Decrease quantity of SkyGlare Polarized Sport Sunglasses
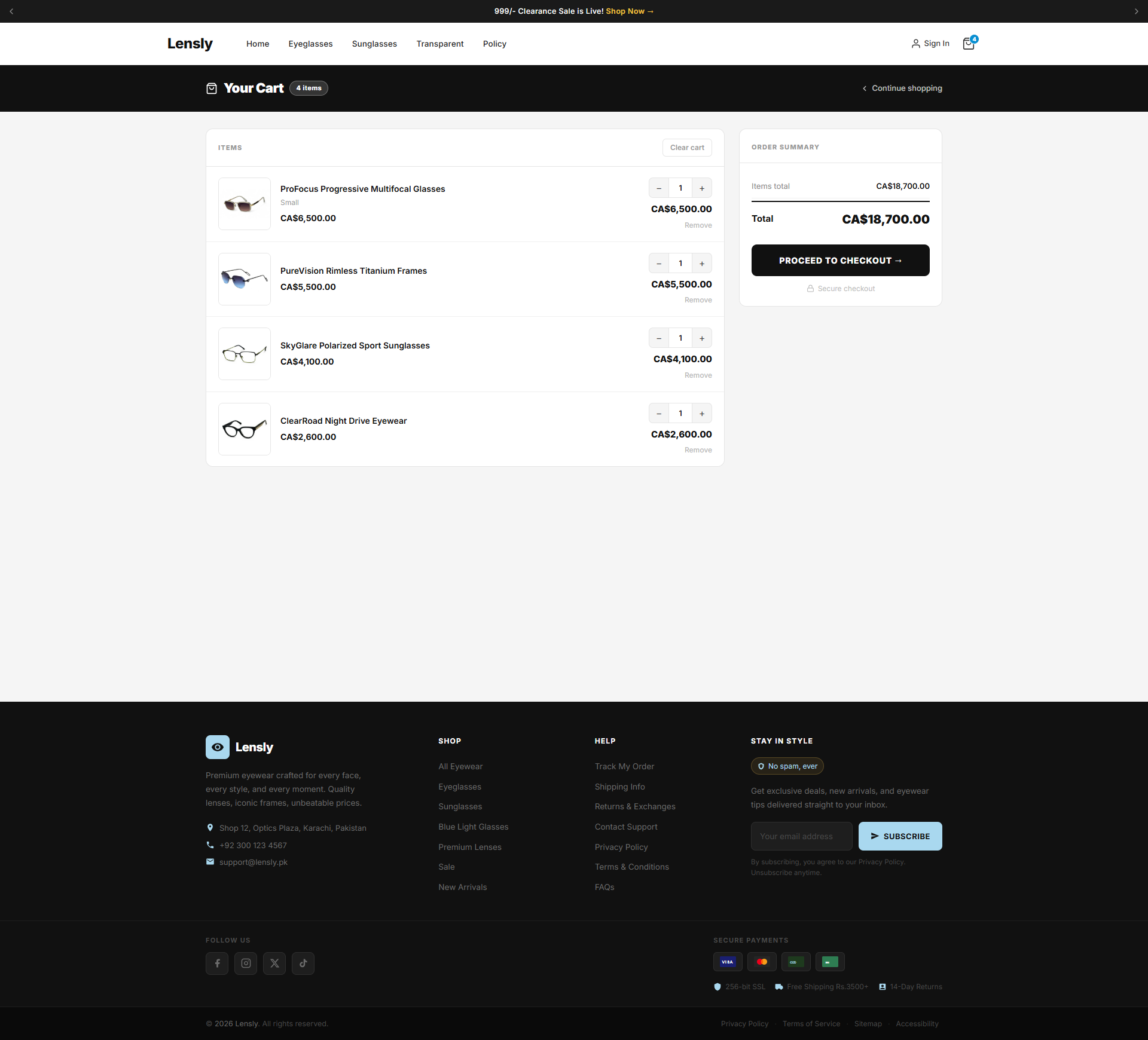Viewport: 1148px width, 1040px height. click(659, 338)
